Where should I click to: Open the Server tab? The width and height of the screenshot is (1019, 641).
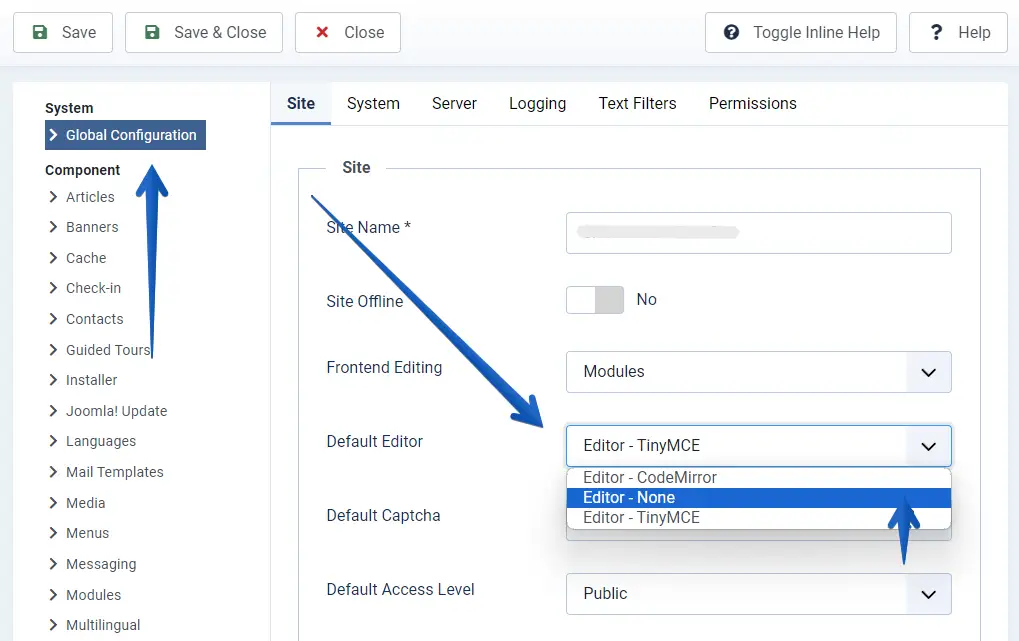(x=454, y=104)
